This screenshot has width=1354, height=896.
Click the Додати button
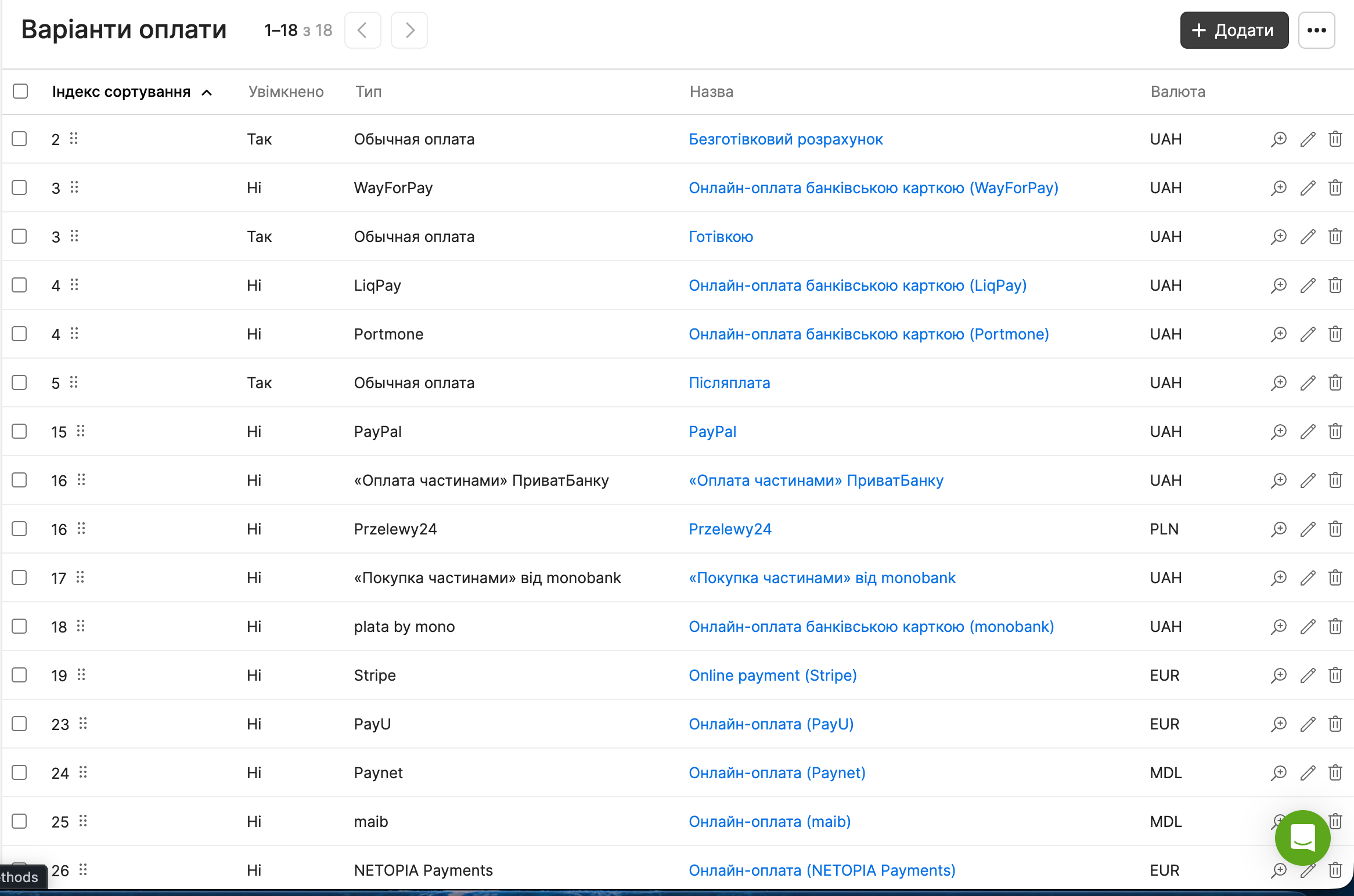(x=1234, y=30)
